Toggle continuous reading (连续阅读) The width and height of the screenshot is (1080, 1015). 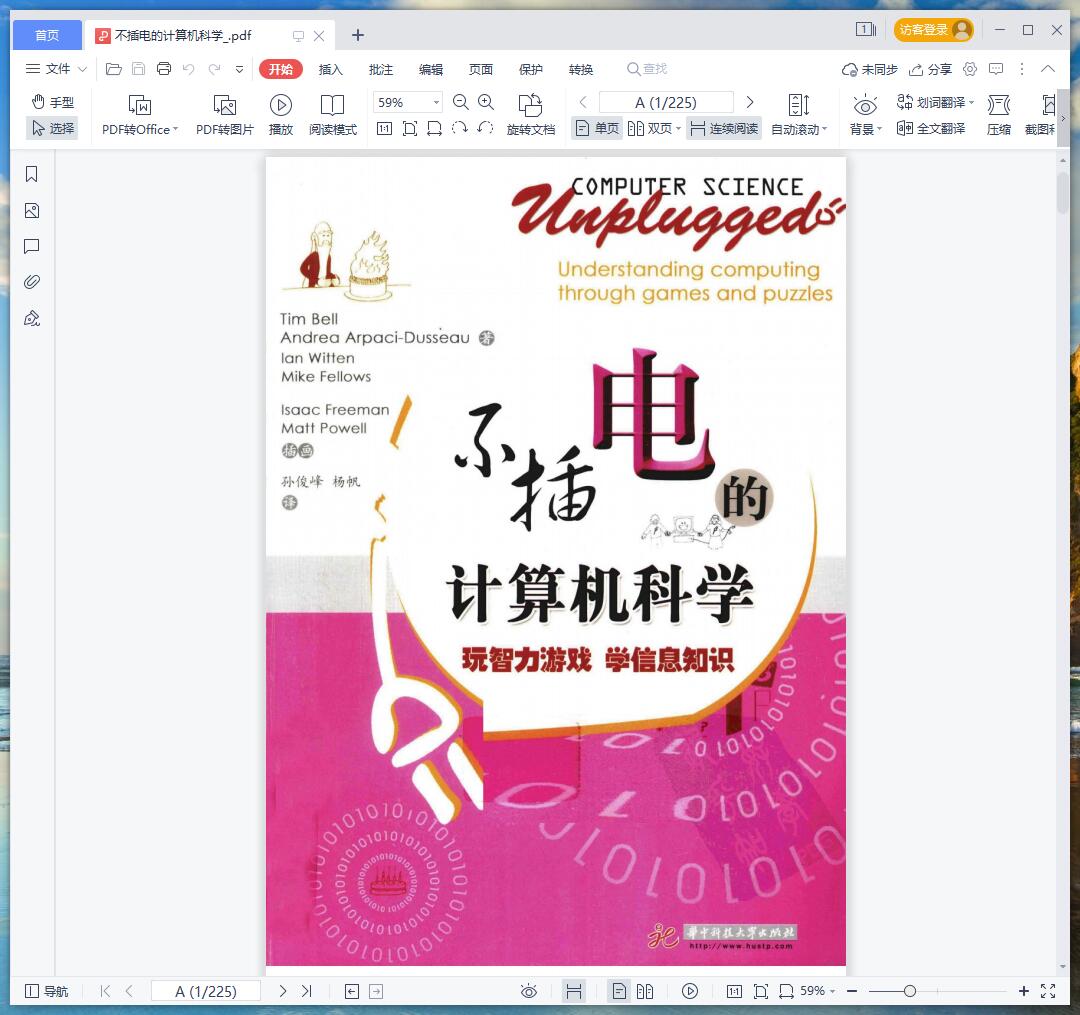724,129
